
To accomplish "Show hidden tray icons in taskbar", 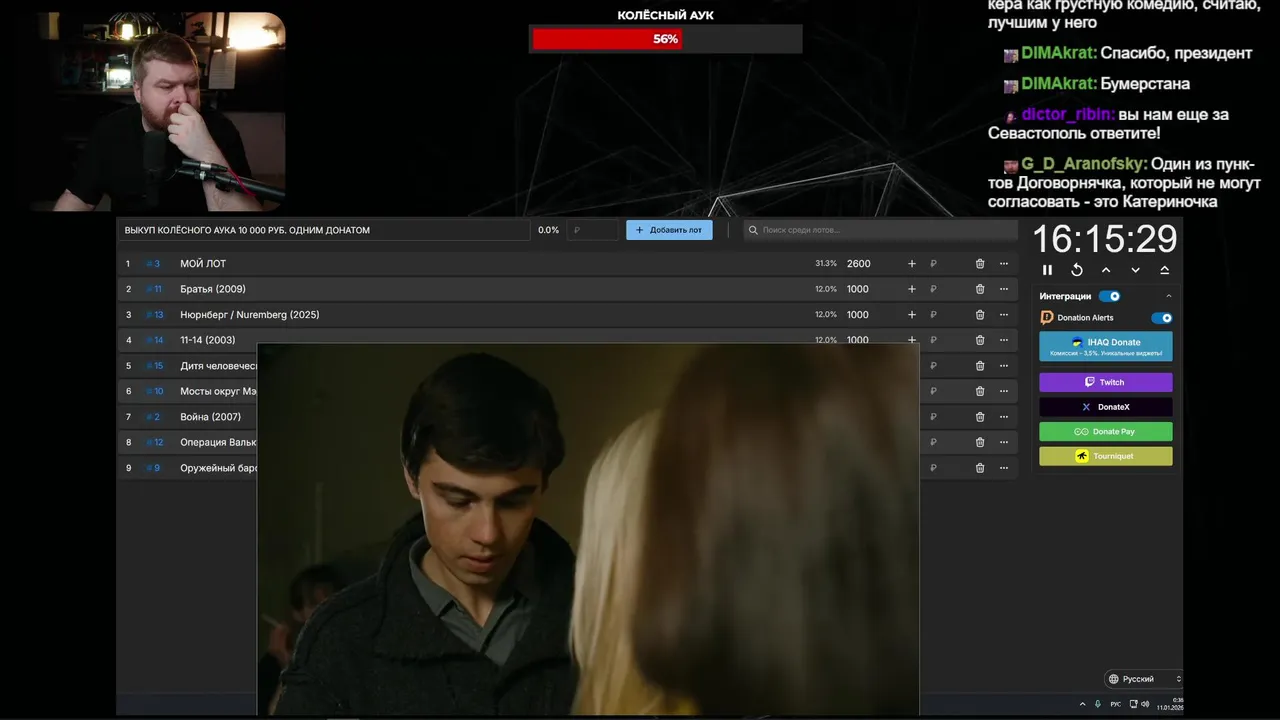I will (x=1082, y=704).
